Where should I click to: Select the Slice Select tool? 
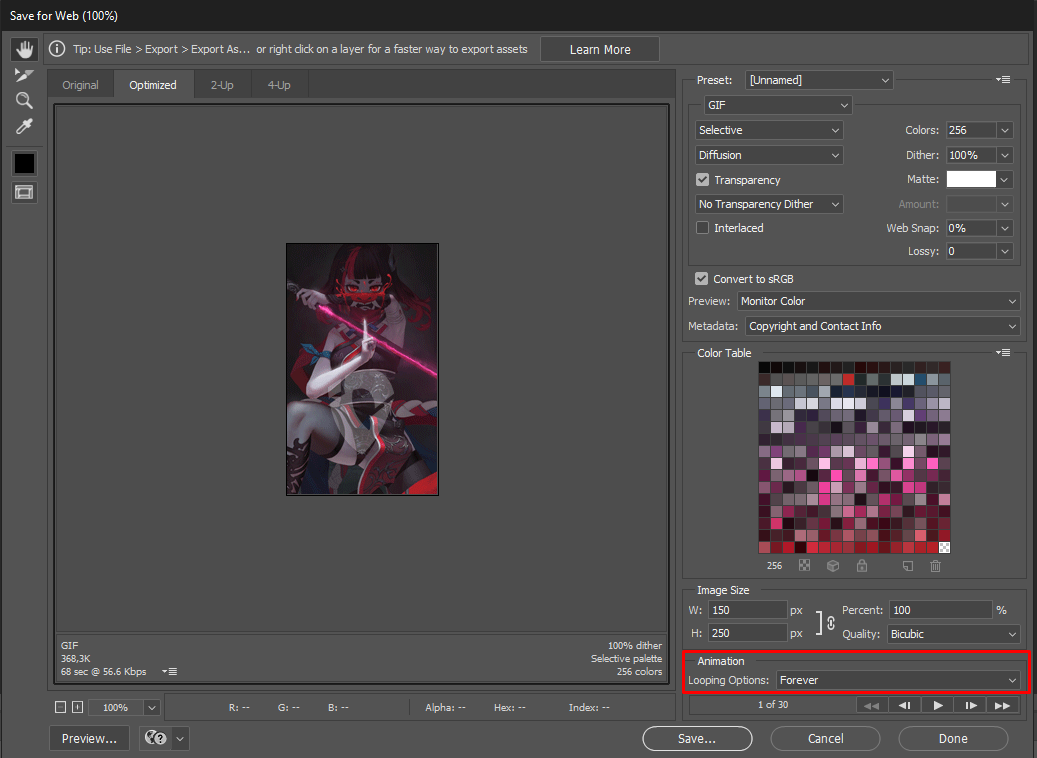tap(24, 75)
